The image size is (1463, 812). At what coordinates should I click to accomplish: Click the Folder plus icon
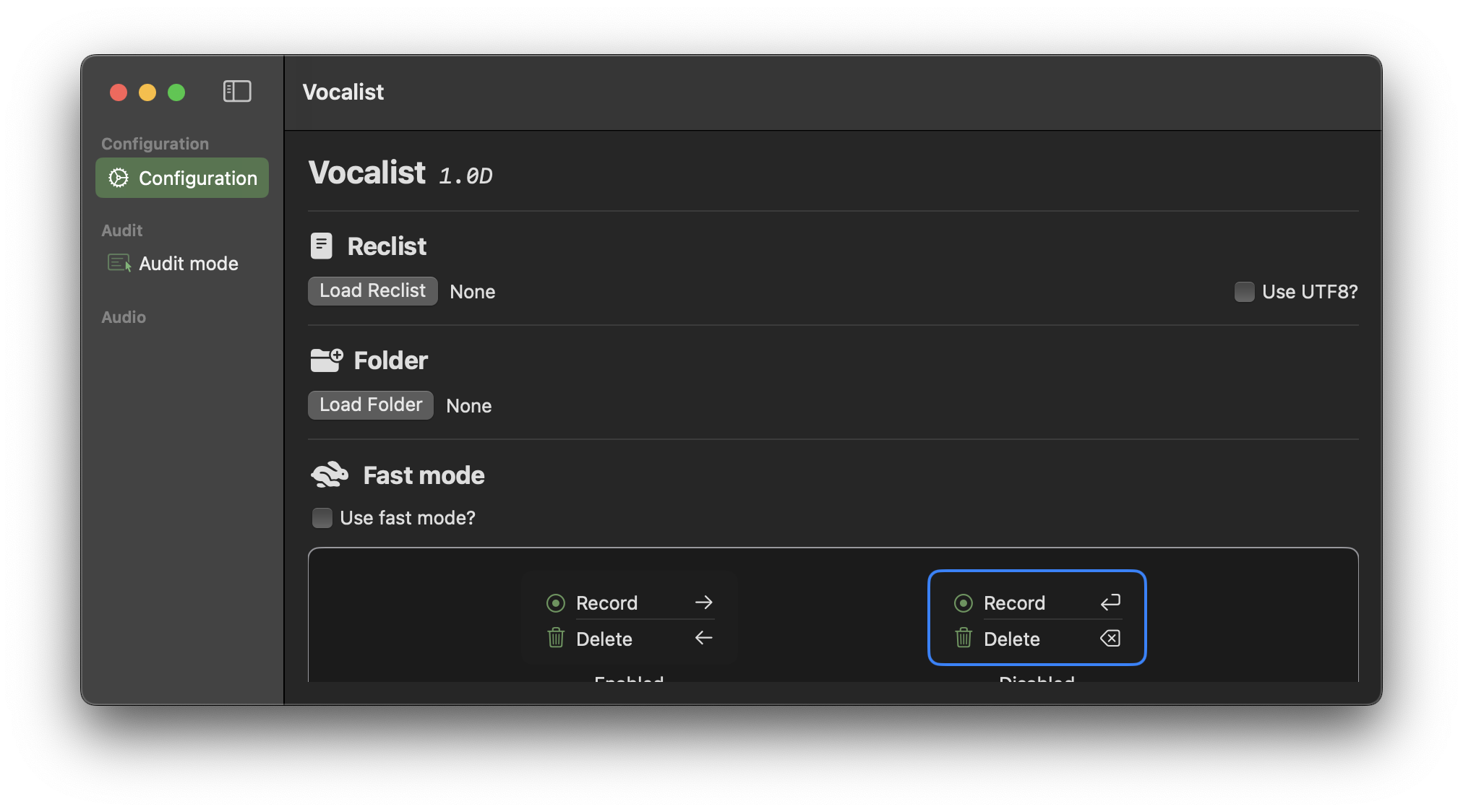point(327,360)
